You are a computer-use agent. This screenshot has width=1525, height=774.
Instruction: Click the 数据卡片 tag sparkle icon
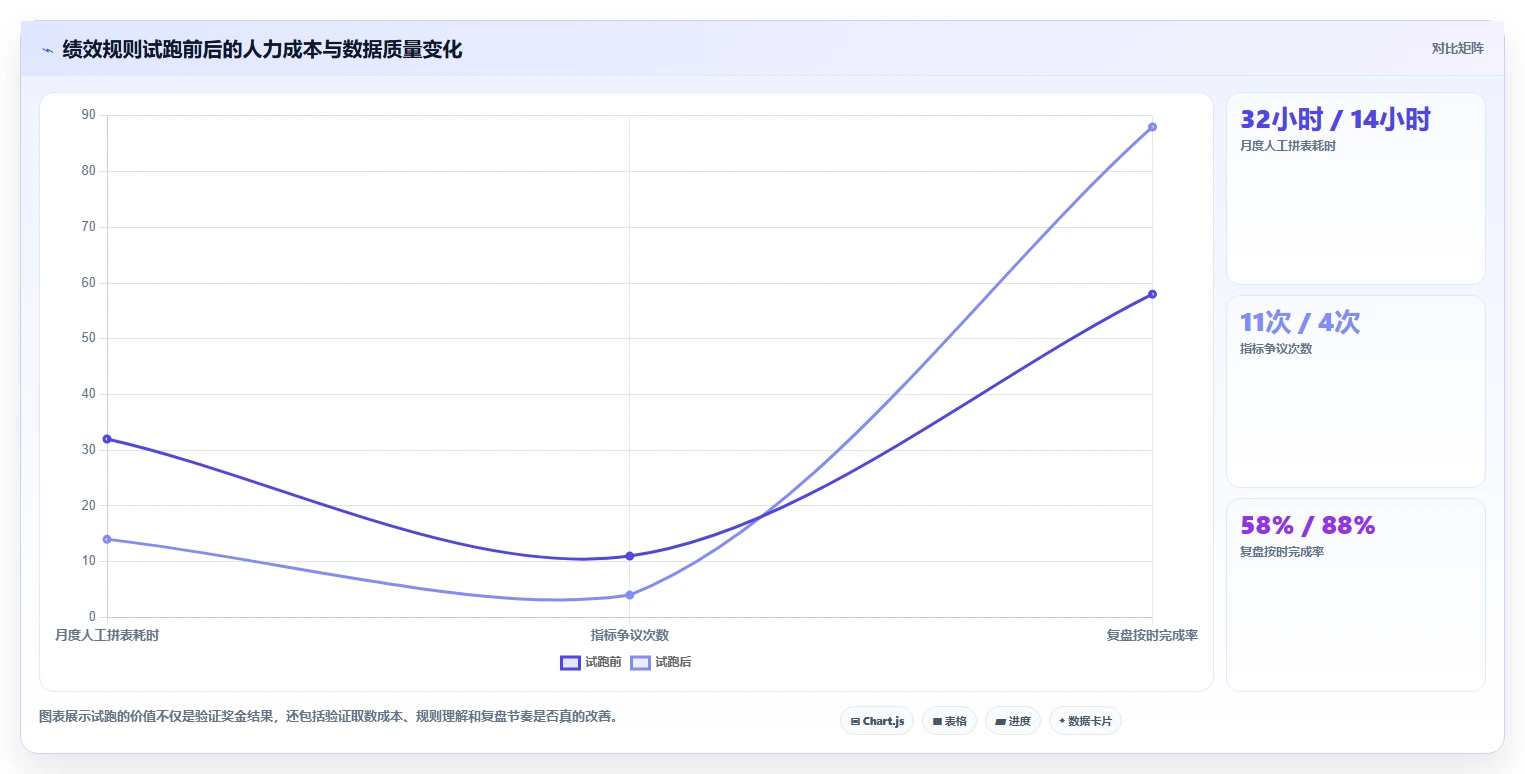point(1062,720)
